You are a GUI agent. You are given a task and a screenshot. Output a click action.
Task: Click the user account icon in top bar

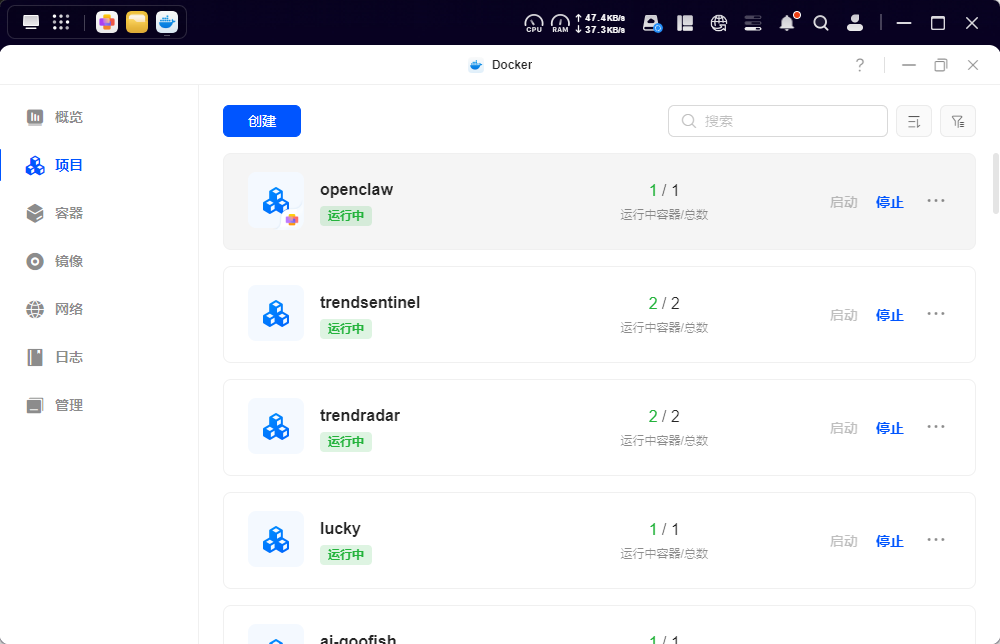click(x=855, y=22)
